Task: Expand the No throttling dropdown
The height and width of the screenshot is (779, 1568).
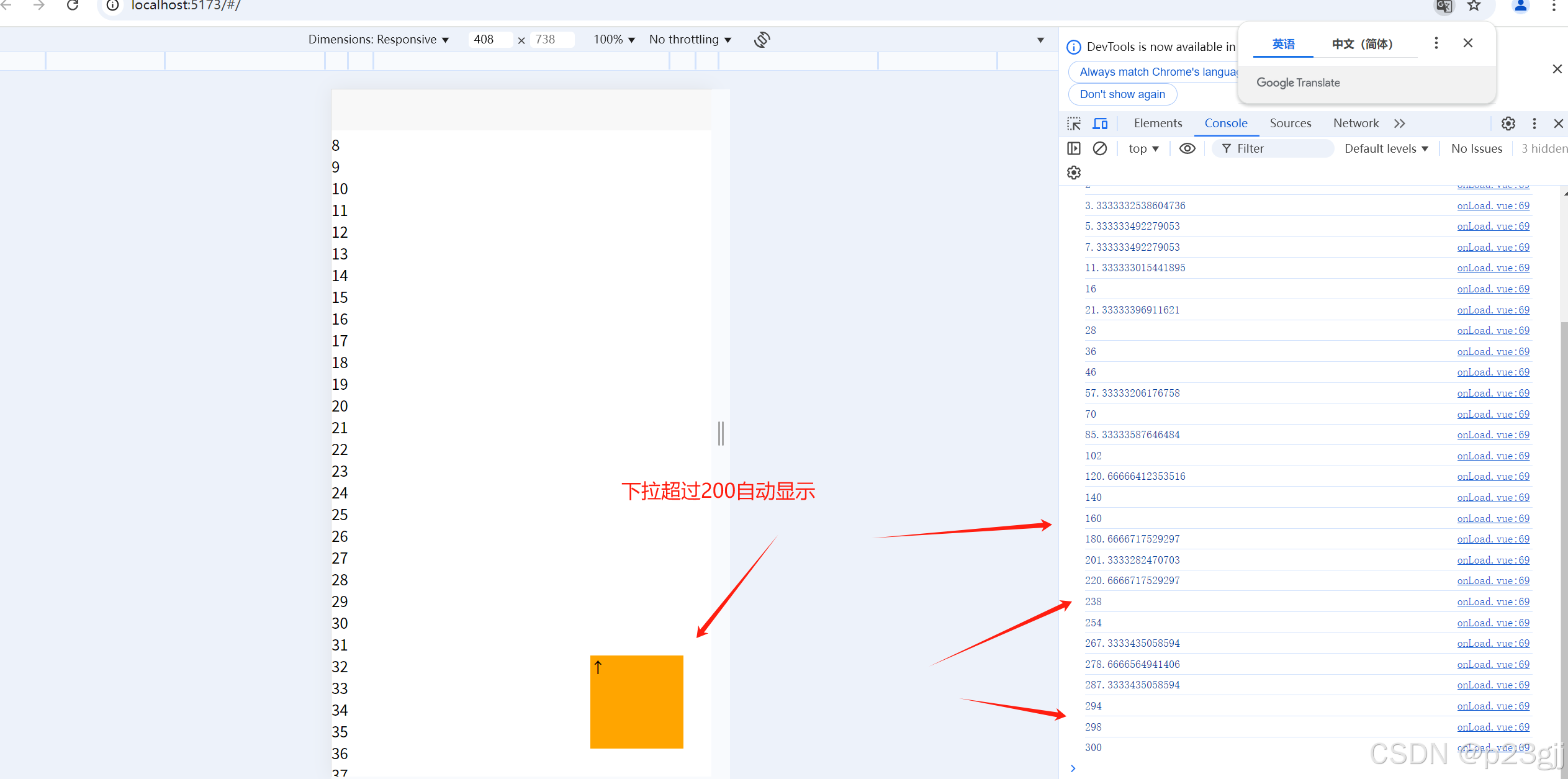Action: click(690, 40)
